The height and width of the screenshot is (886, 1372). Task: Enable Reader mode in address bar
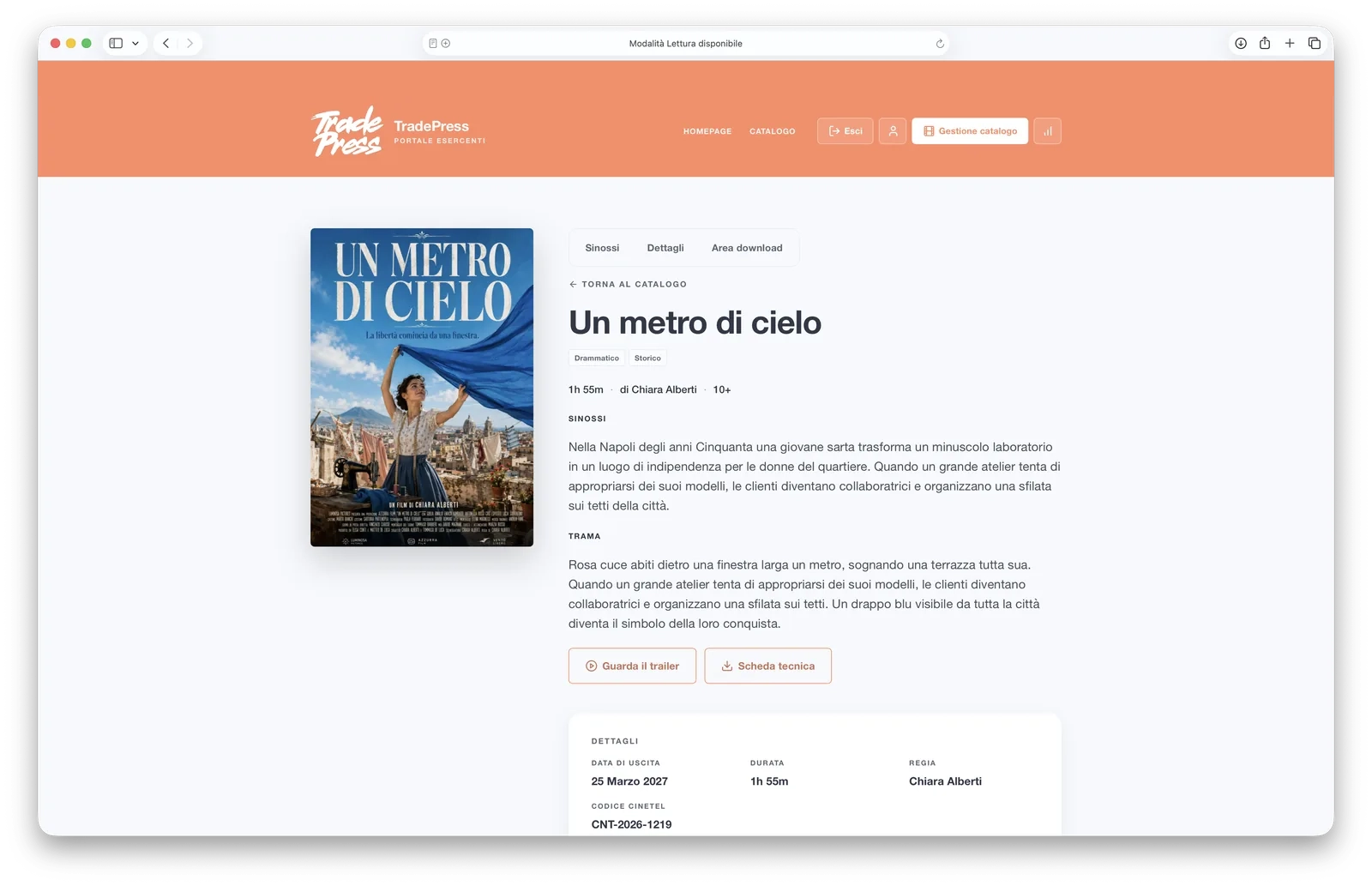pyautogui.click(x=433, y=44)
